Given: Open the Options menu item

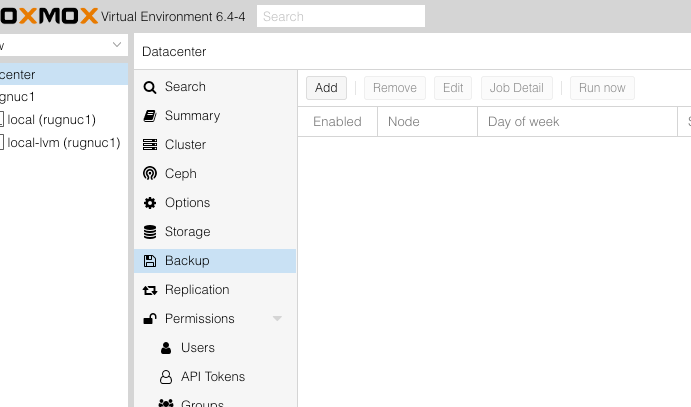Looking at the screenshot, I should [215, 203].
